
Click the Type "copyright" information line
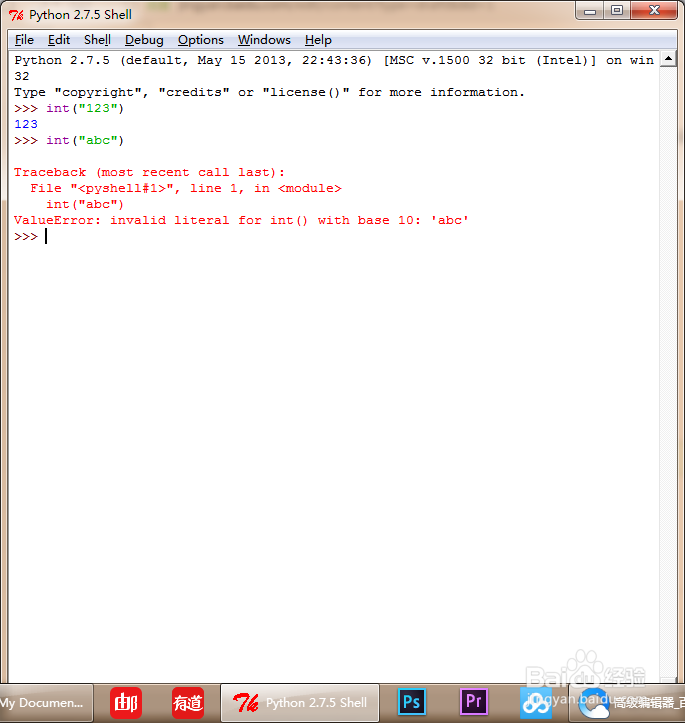(269, 92)
